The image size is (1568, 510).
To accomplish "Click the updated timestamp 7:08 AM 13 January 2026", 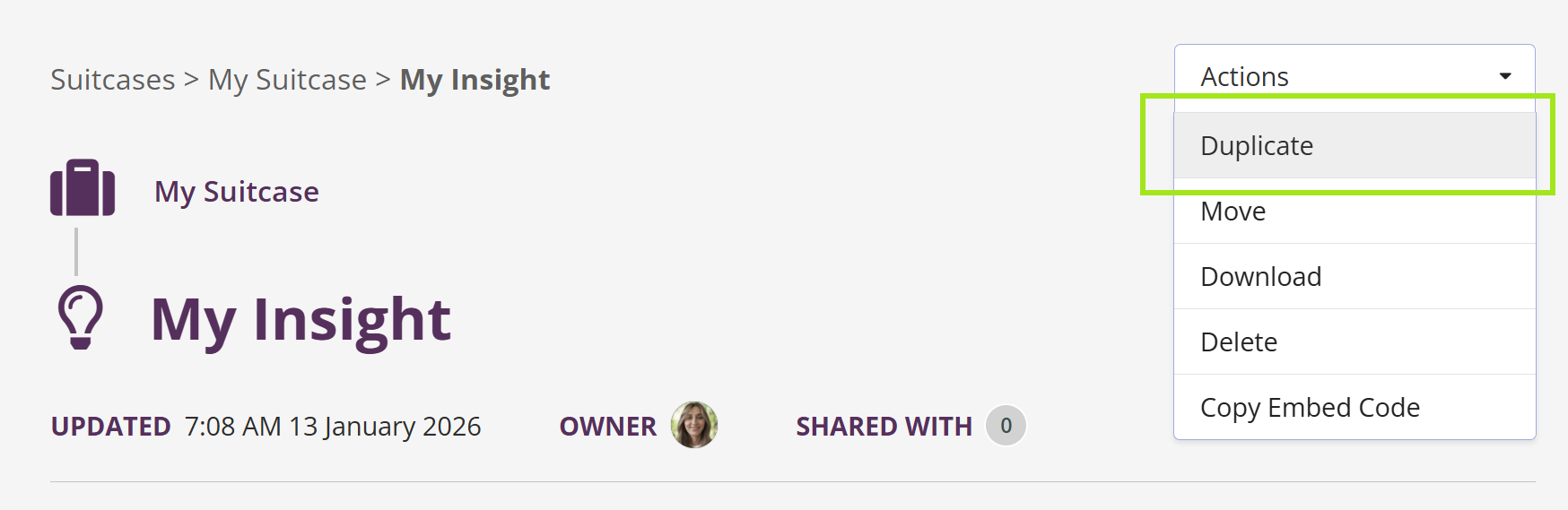I will 333,427.
